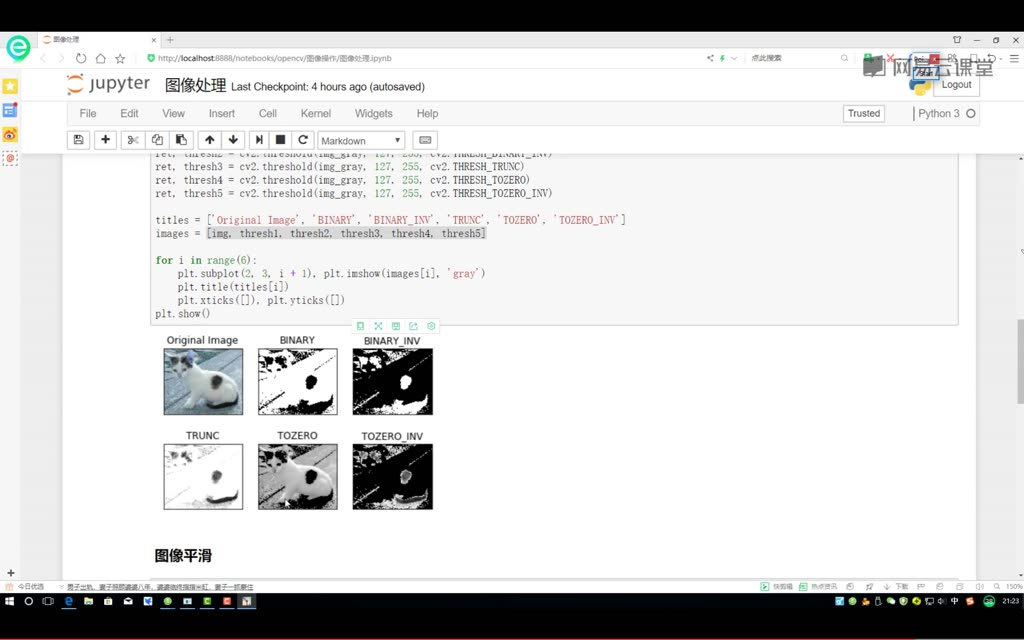
Task: Open the cell type dropdown showing Markdown
Action: coord(361,140)
